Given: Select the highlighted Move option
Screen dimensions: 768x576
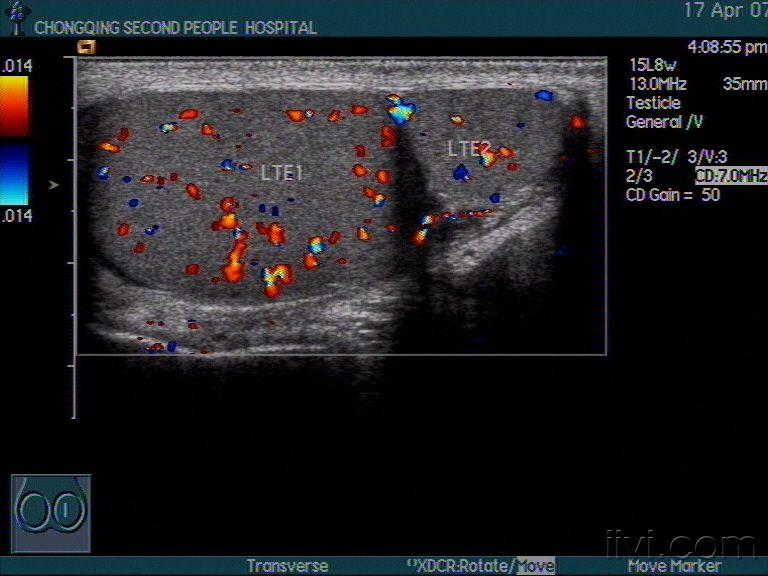Looking at the screenshot, I should pyautogui.click(x=535, y=566).
